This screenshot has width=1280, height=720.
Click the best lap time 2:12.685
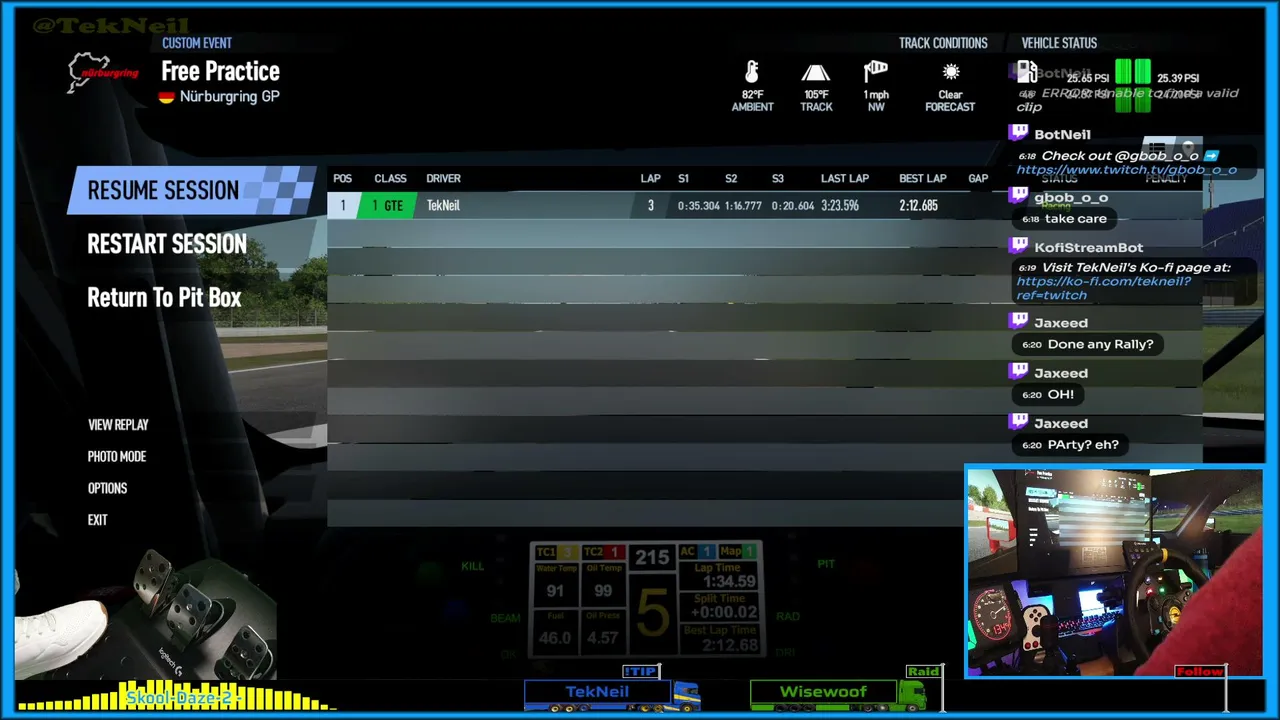918,206
